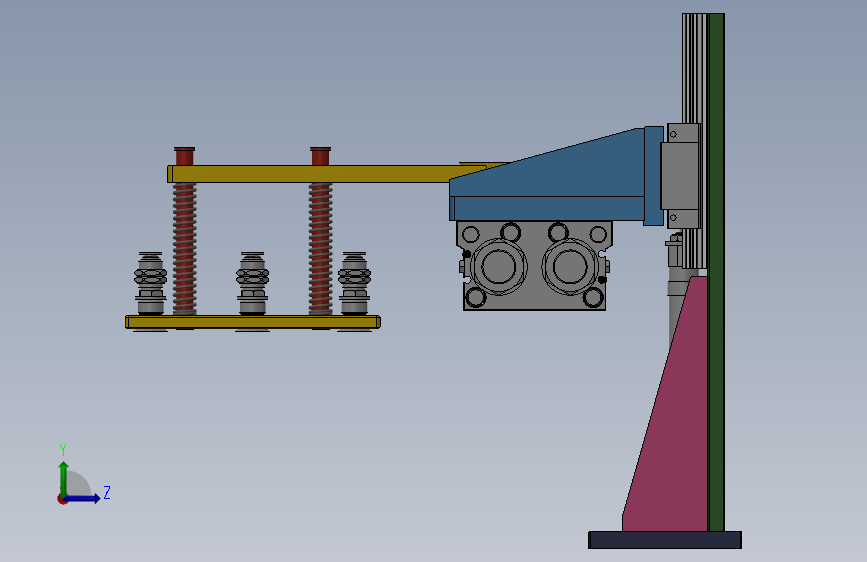Select the gray slider block on the rail
867x562 pixels.
(682, 176)
